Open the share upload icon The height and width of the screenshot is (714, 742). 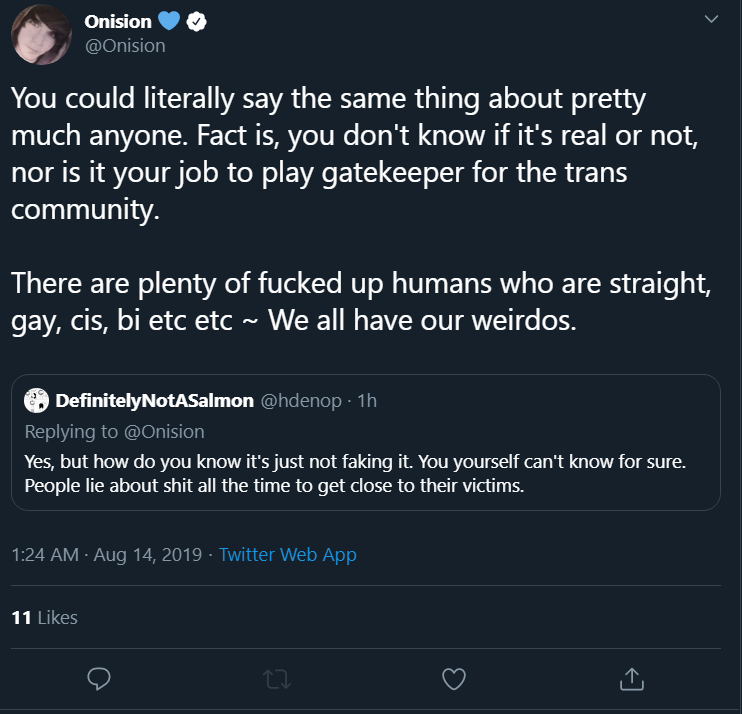click(x=632, y=679)
